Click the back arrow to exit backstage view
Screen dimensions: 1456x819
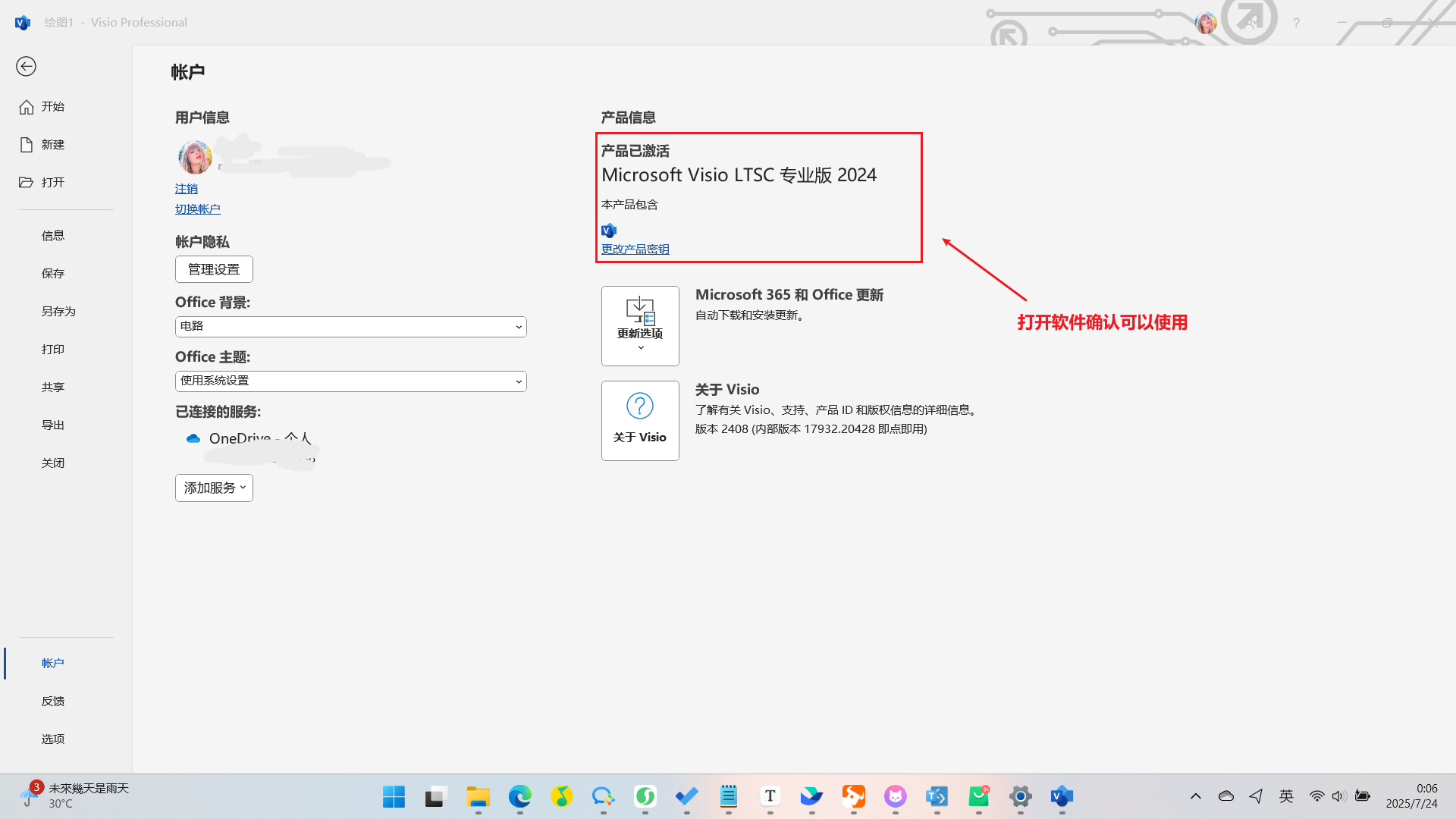click(26, 67)
